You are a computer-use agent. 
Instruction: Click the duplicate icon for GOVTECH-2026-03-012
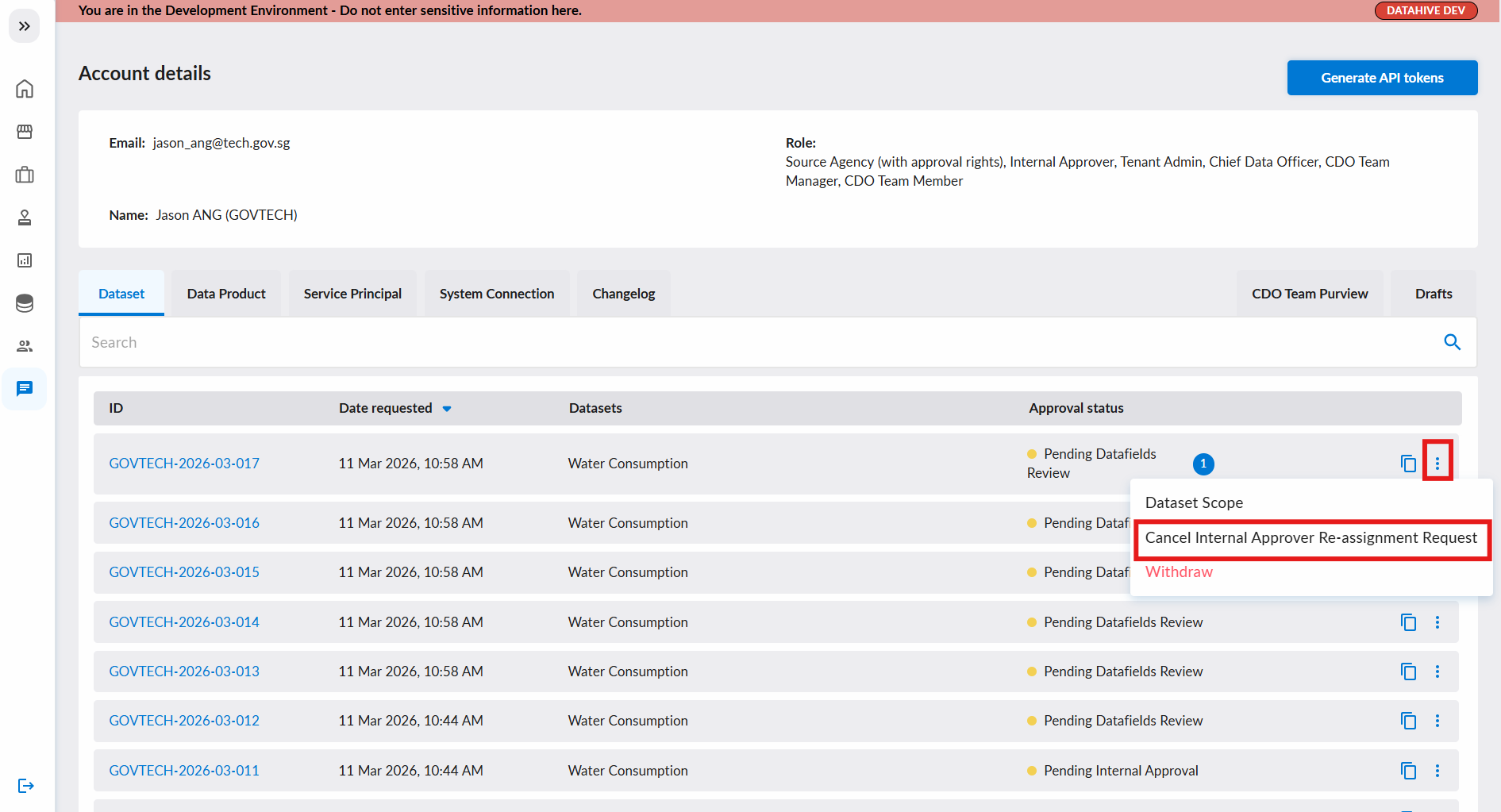pos(1408,721)
